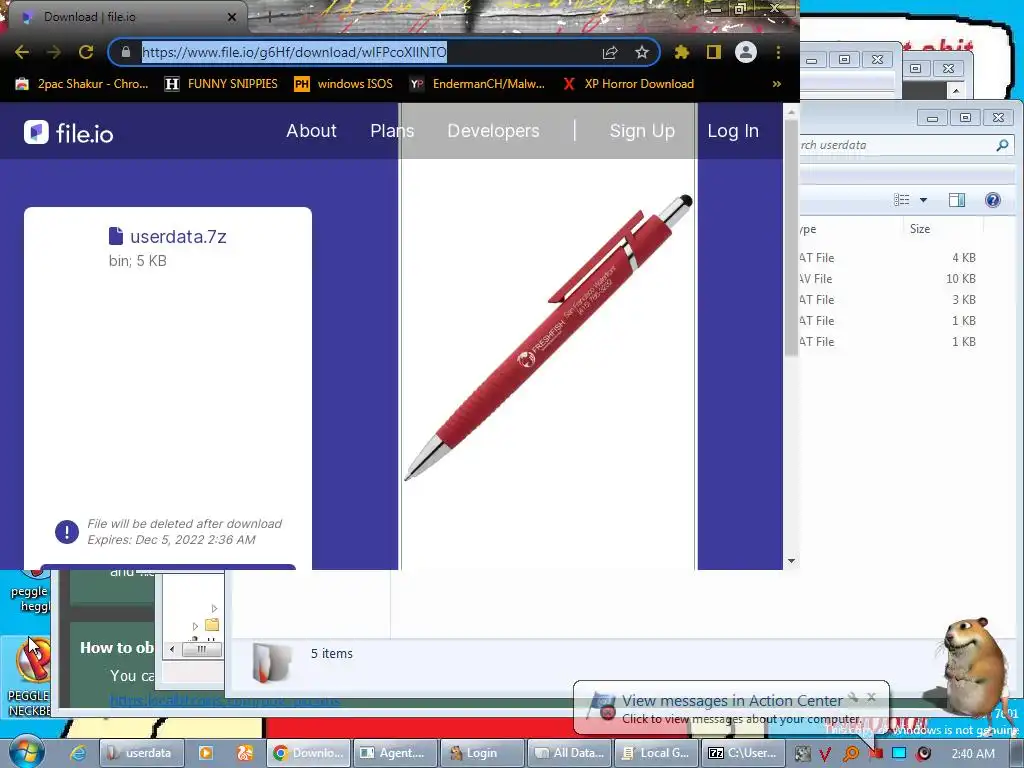
Task: Switch to the userdata taskbar window
Action: click(142, 753)
